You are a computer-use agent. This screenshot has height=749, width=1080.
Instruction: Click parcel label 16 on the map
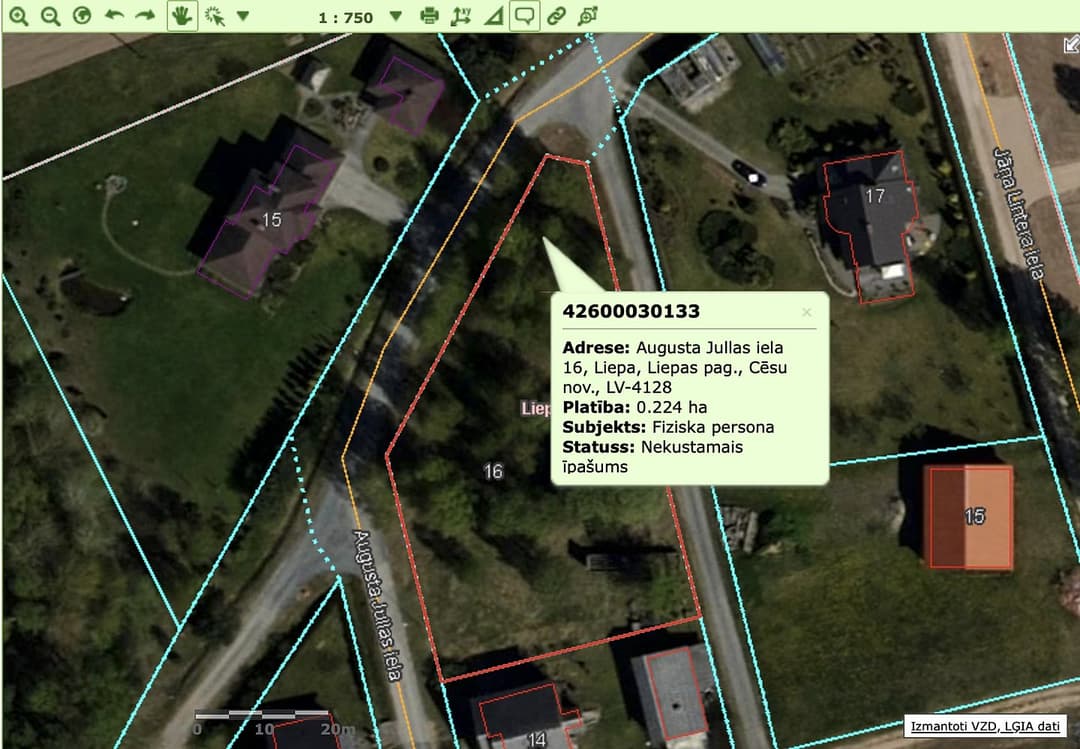(493, 471)
